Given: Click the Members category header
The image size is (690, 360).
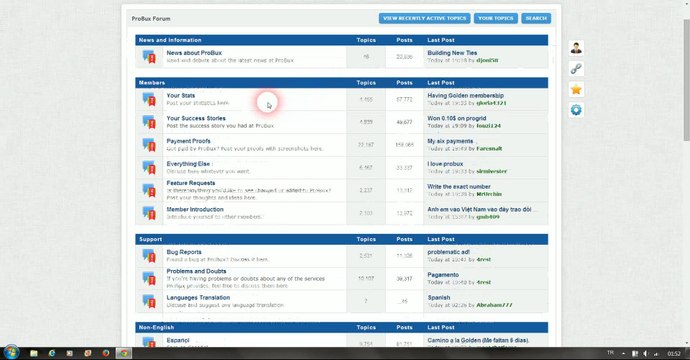Looking at the screenshot, I should point(152,83).
